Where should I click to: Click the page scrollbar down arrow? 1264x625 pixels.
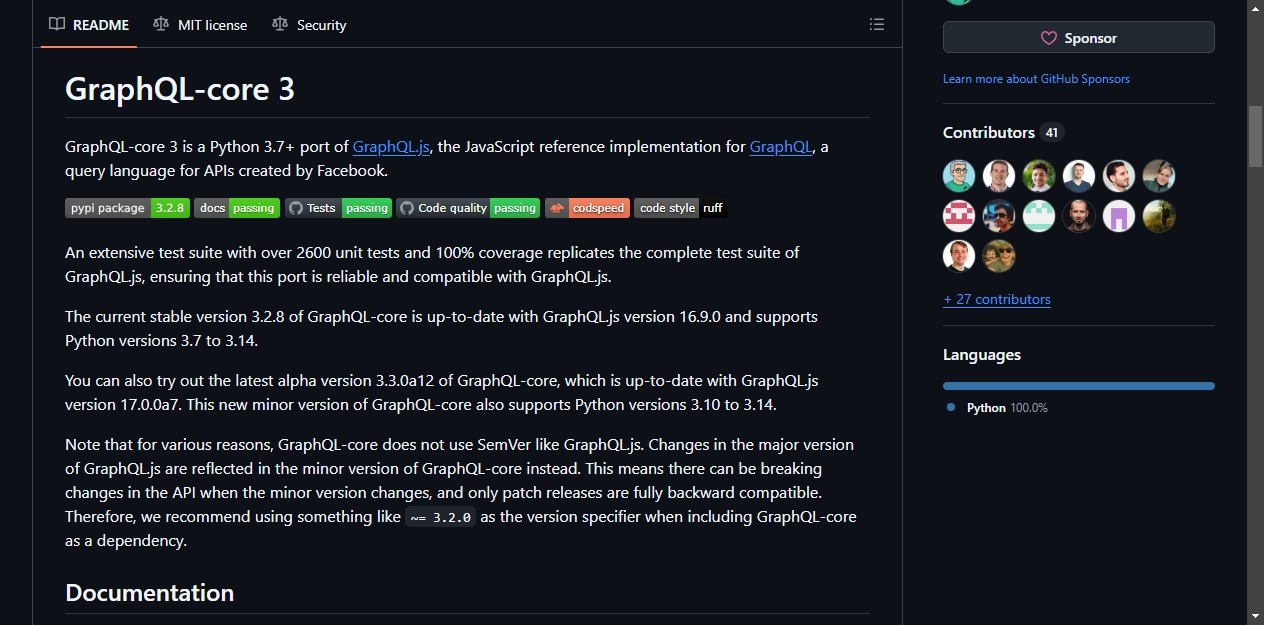click(1256, 615)
